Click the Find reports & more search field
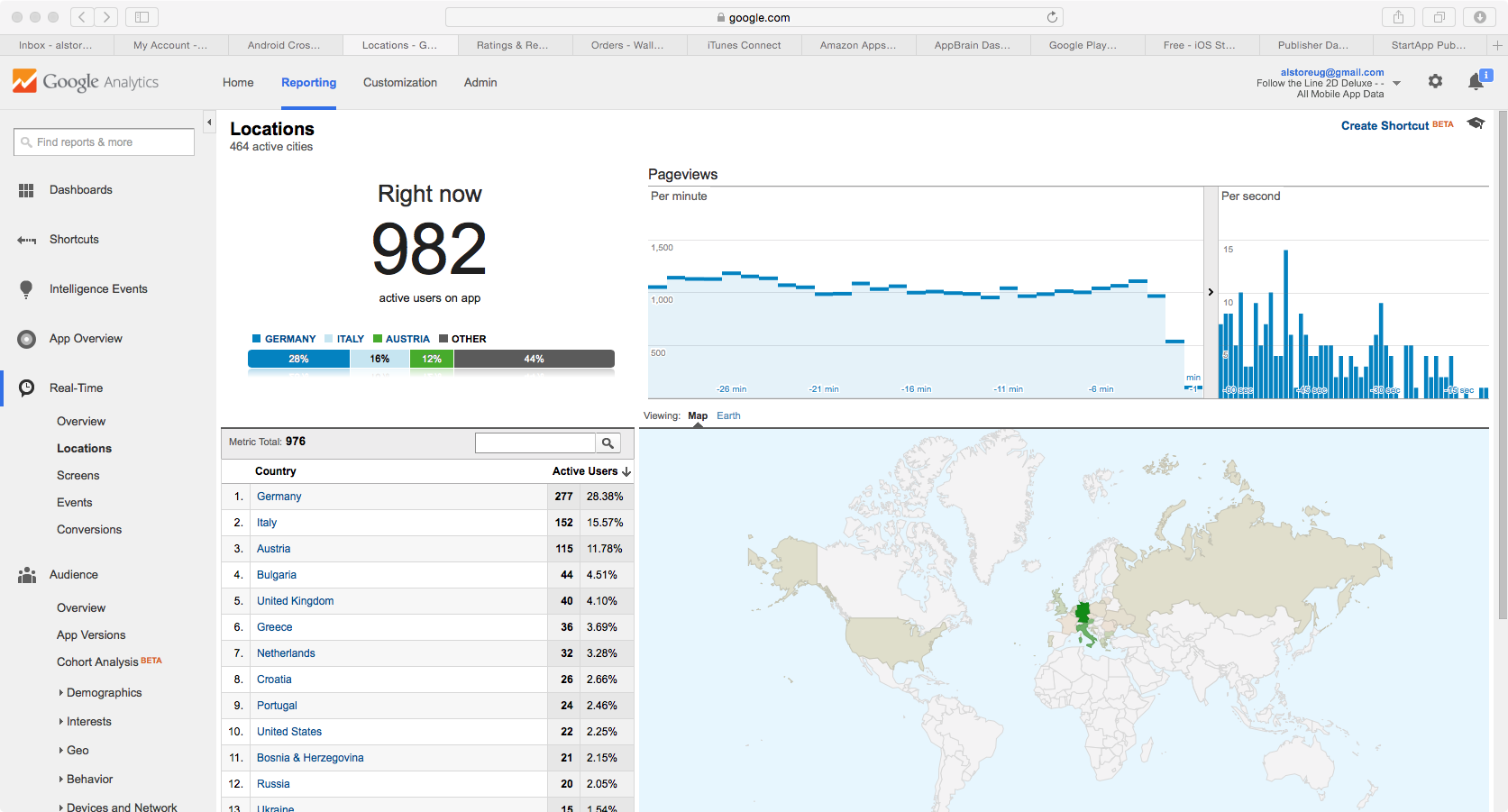 [x=104, y=141]
